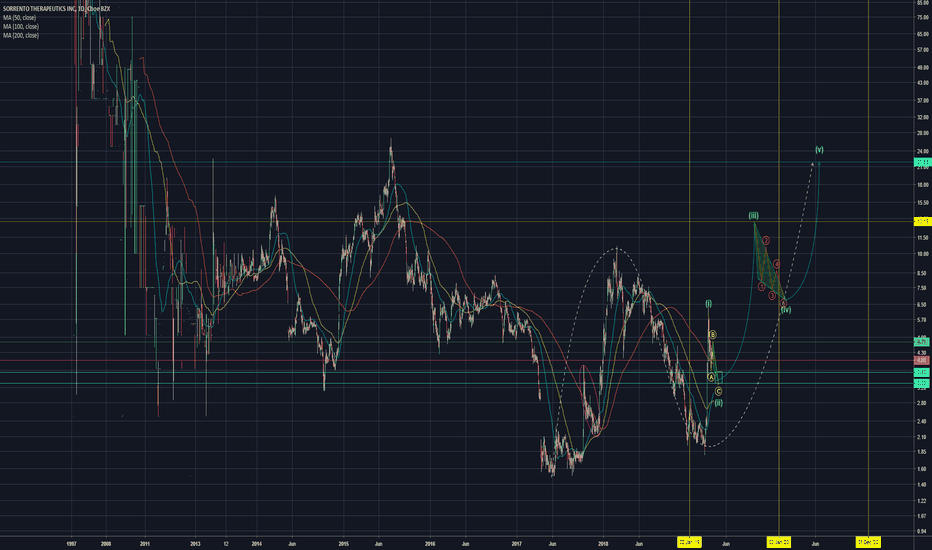Click the green wave (v) label
This screenshot has height=550, width=932.
pyautogui.click(x=819, y=150)
